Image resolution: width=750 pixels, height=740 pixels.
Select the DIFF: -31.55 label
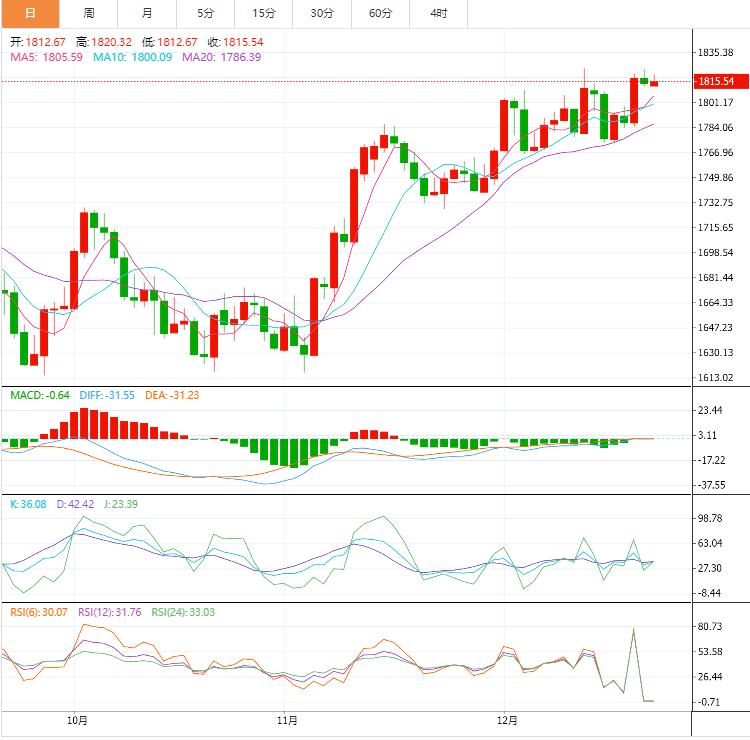tap(109, 395)
